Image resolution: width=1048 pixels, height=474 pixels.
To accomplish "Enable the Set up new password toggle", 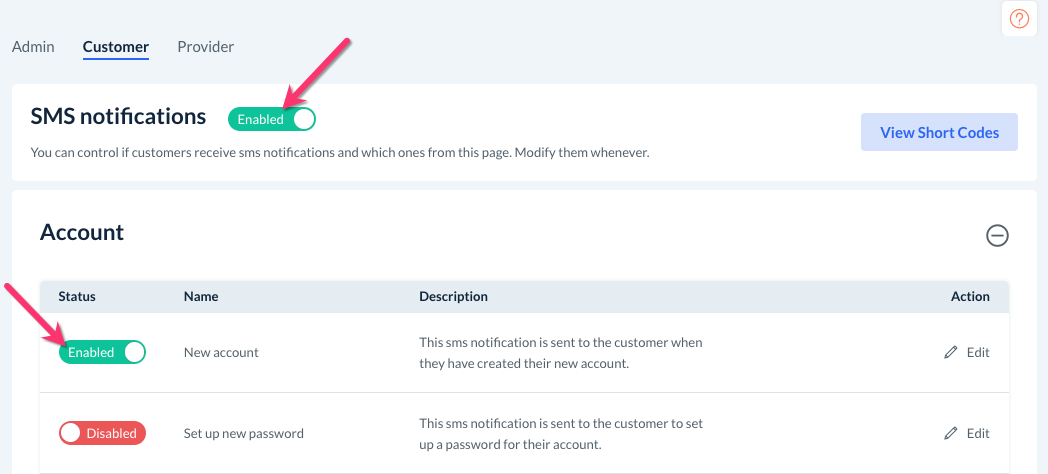I will (102, 433).
